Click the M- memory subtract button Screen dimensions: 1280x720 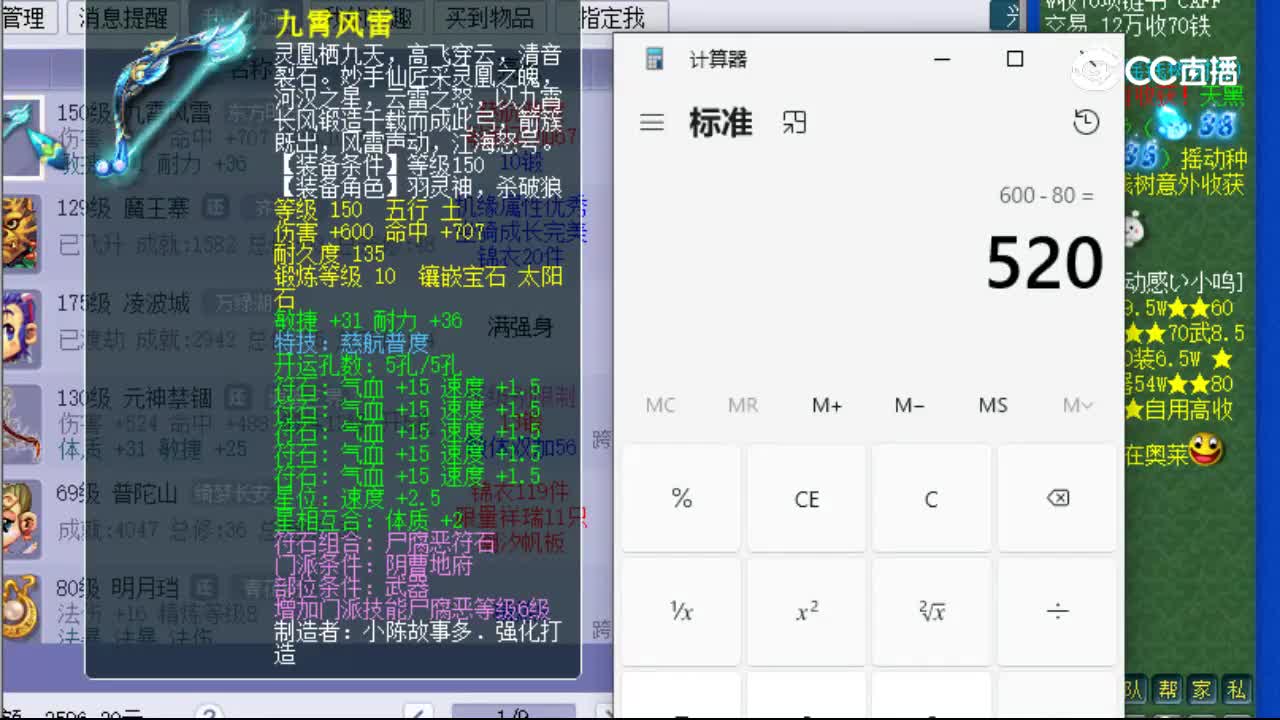(910, 405)
